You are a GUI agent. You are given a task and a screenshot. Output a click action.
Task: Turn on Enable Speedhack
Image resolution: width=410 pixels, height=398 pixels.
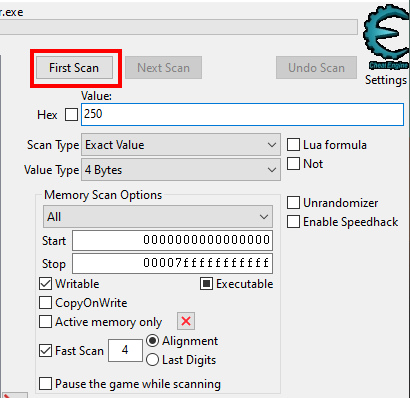click(x=293, y=222)
